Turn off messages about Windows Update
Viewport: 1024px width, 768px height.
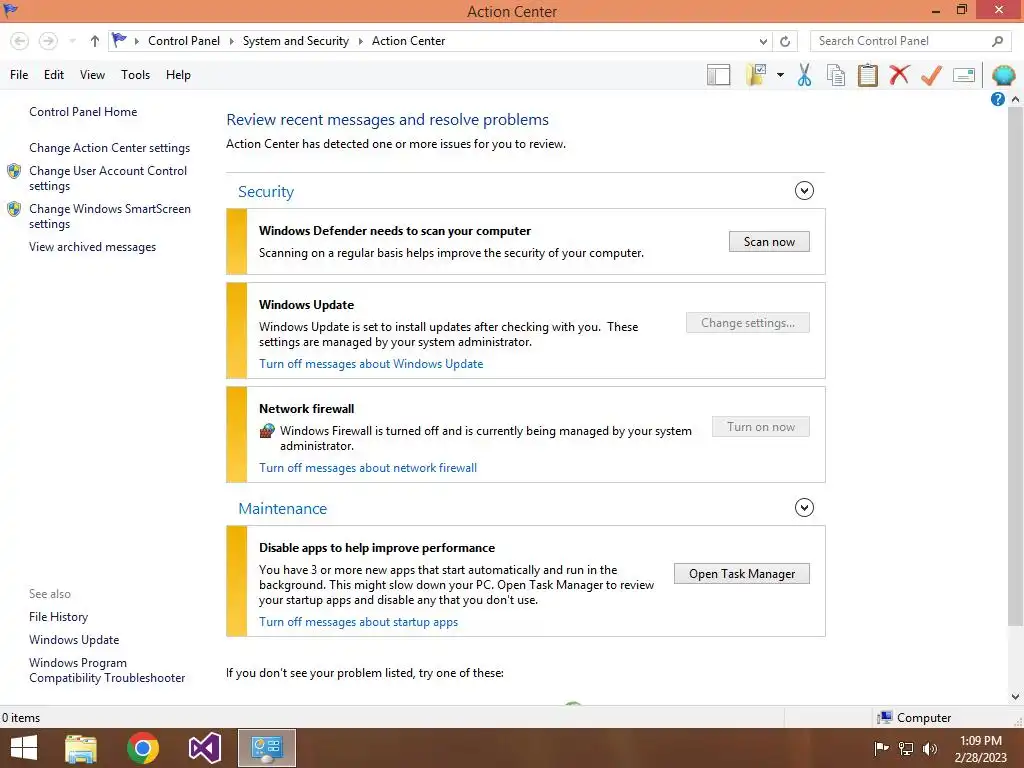point(371,364)
